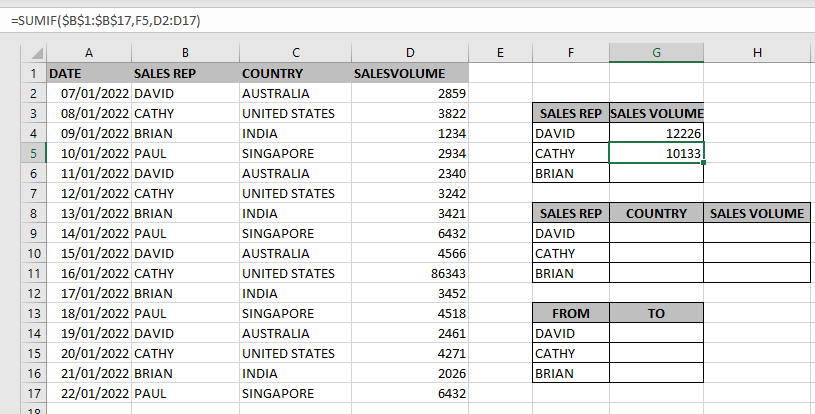Select row 17 header
The image size is (815, 414).
point(34,393)
